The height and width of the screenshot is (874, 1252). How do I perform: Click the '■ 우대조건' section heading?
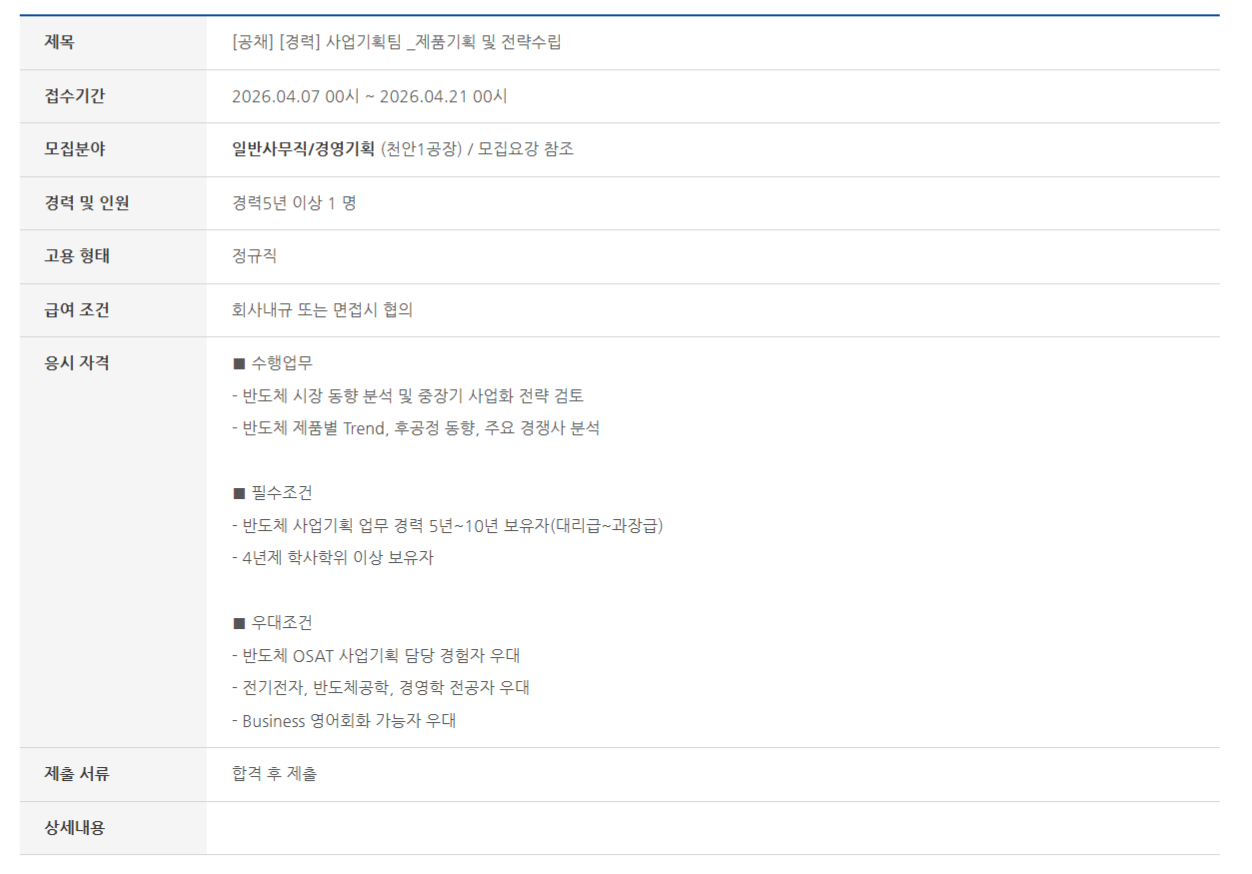pos(272,623)
